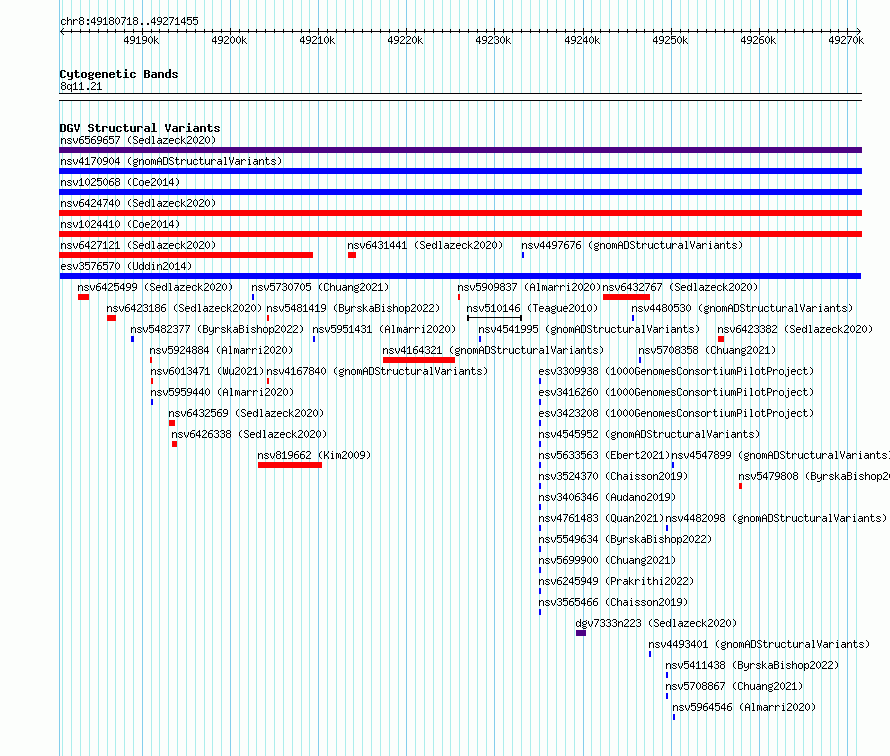Viewport: 890px width, 756px height.
Task: Click the nsv1025068 (Coe2014) label
Action: [x=120, y=182]
